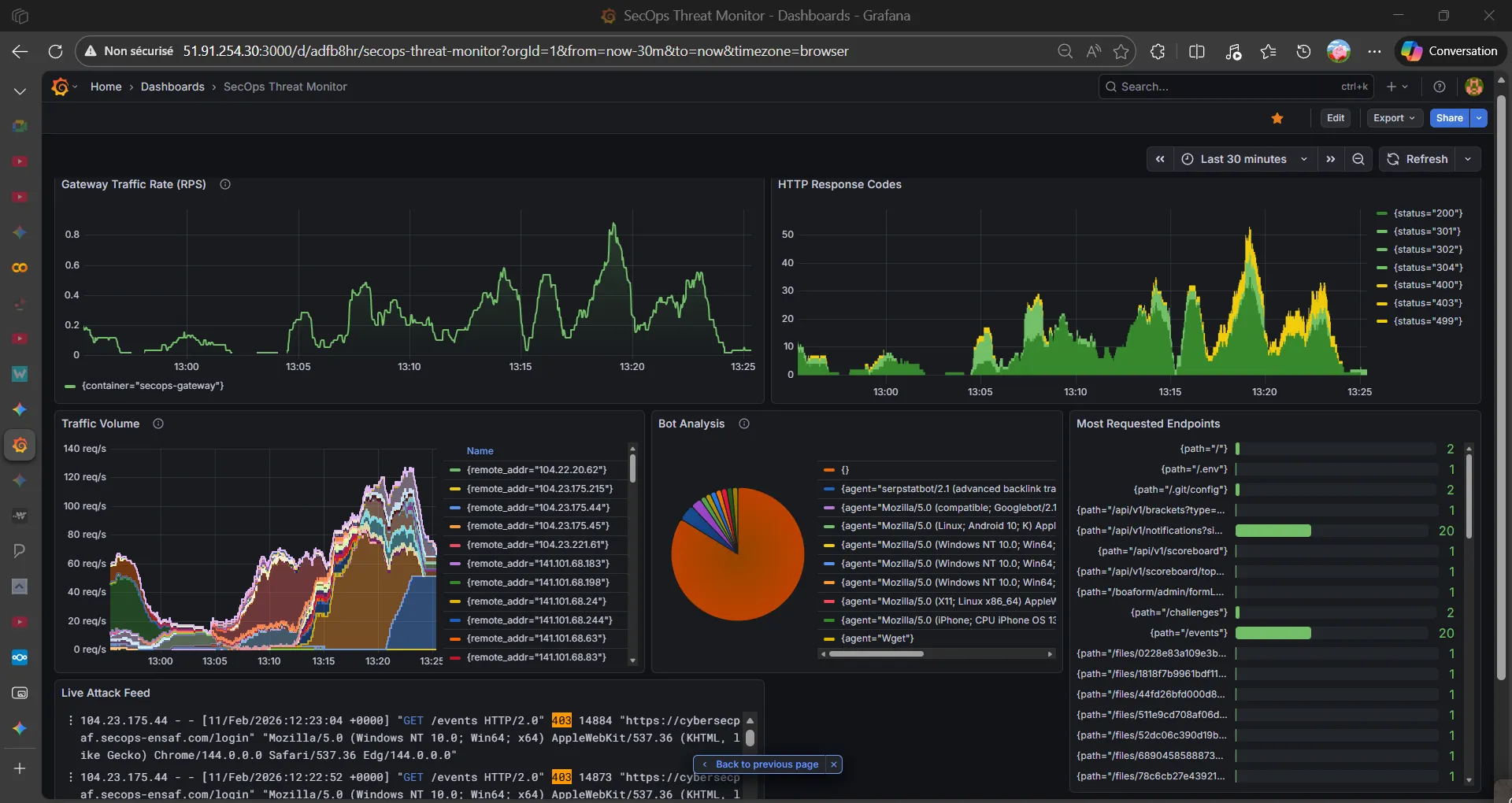Open Grafana help question mark icon

tap(1440, 87)
